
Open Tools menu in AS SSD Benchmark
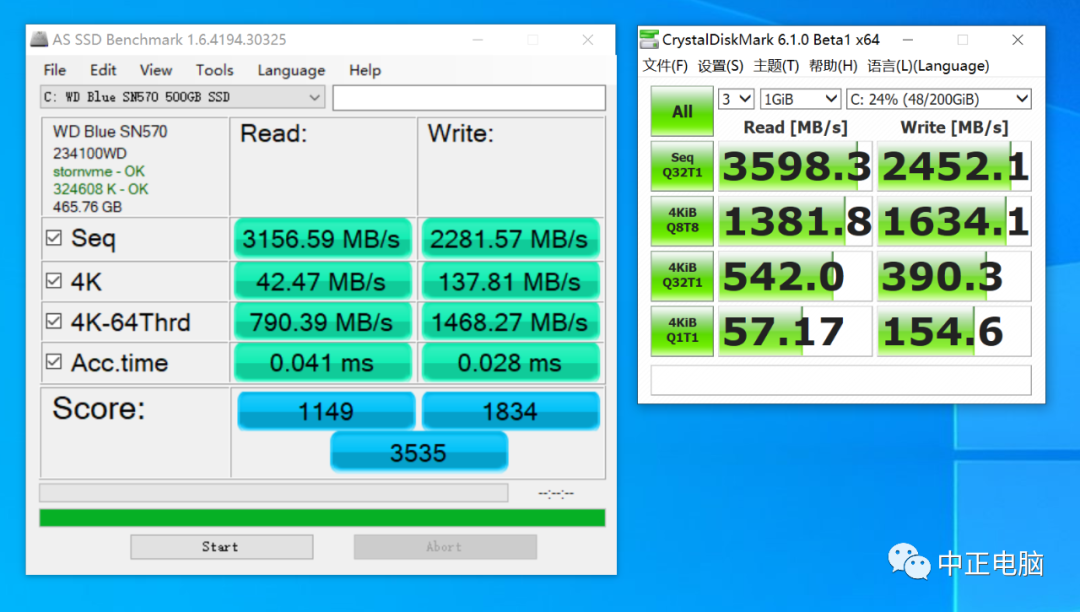click(214, 70)
